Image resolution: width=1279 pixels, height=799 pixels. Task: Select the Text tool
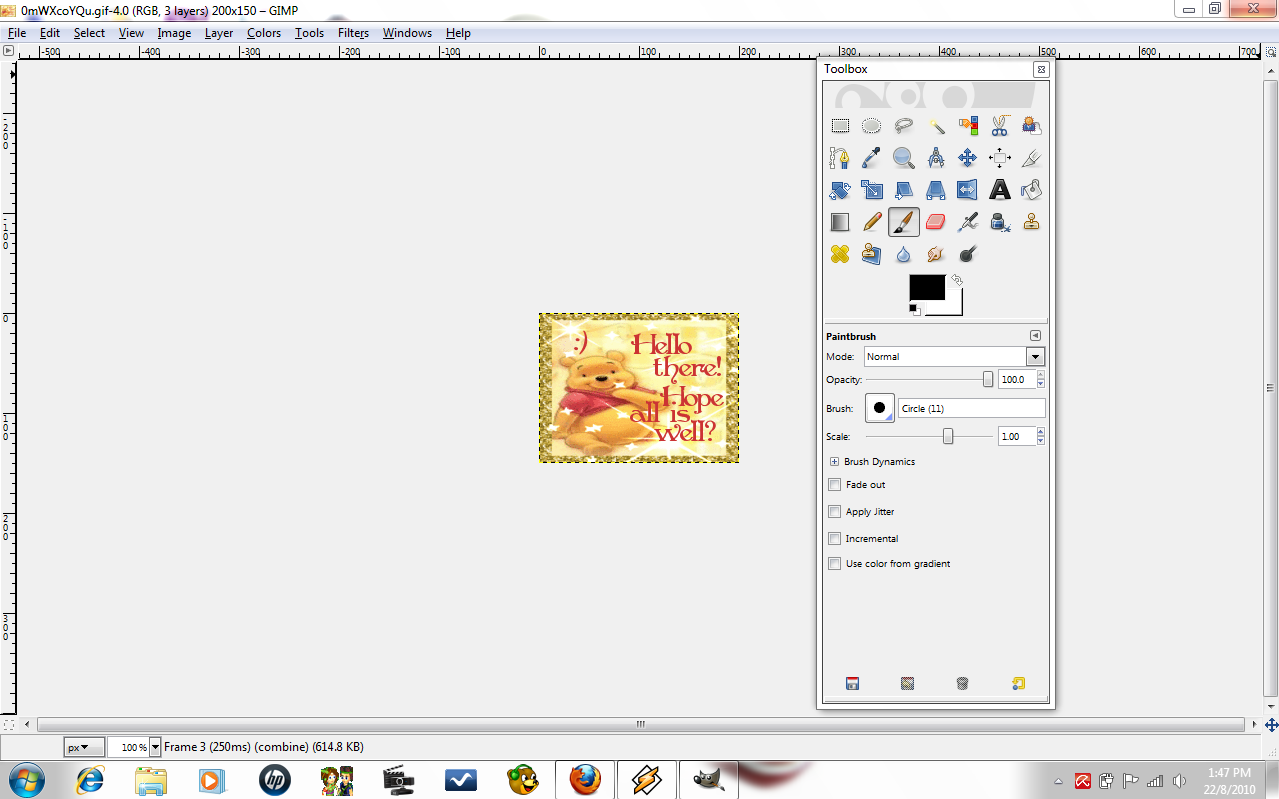point(1000,190)
